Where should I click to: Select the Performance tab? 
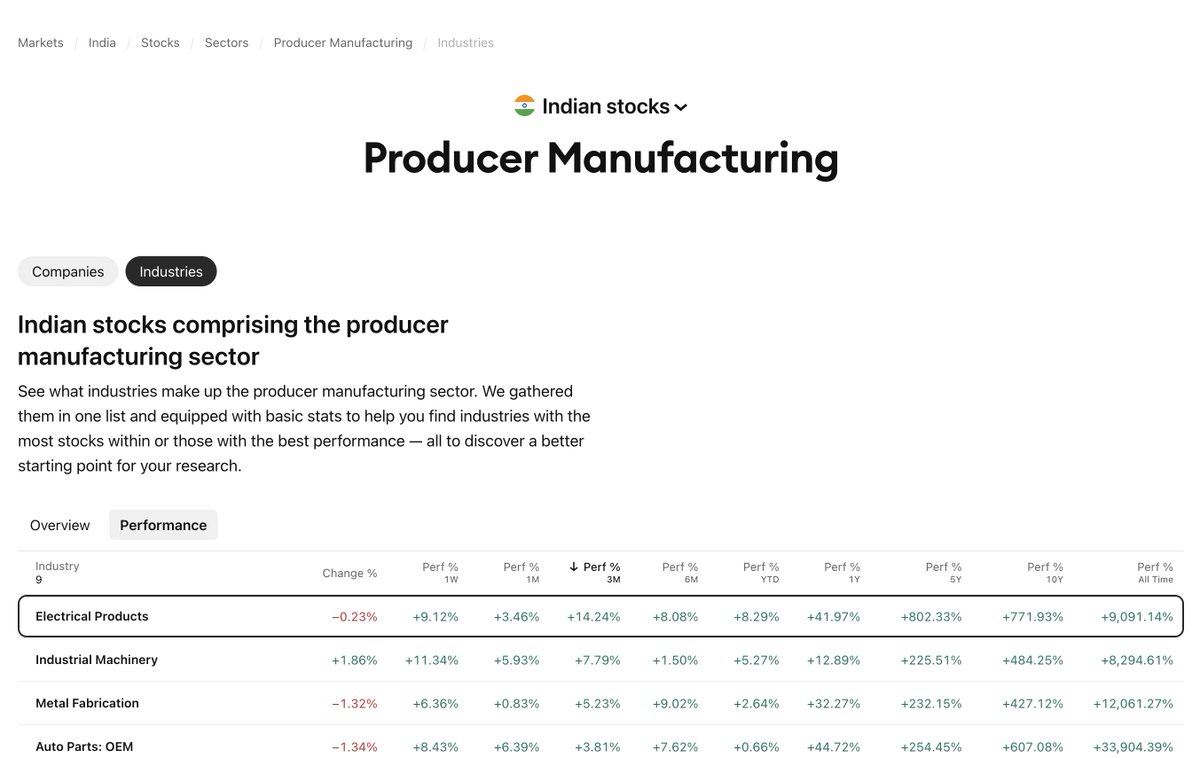(163, 525)
